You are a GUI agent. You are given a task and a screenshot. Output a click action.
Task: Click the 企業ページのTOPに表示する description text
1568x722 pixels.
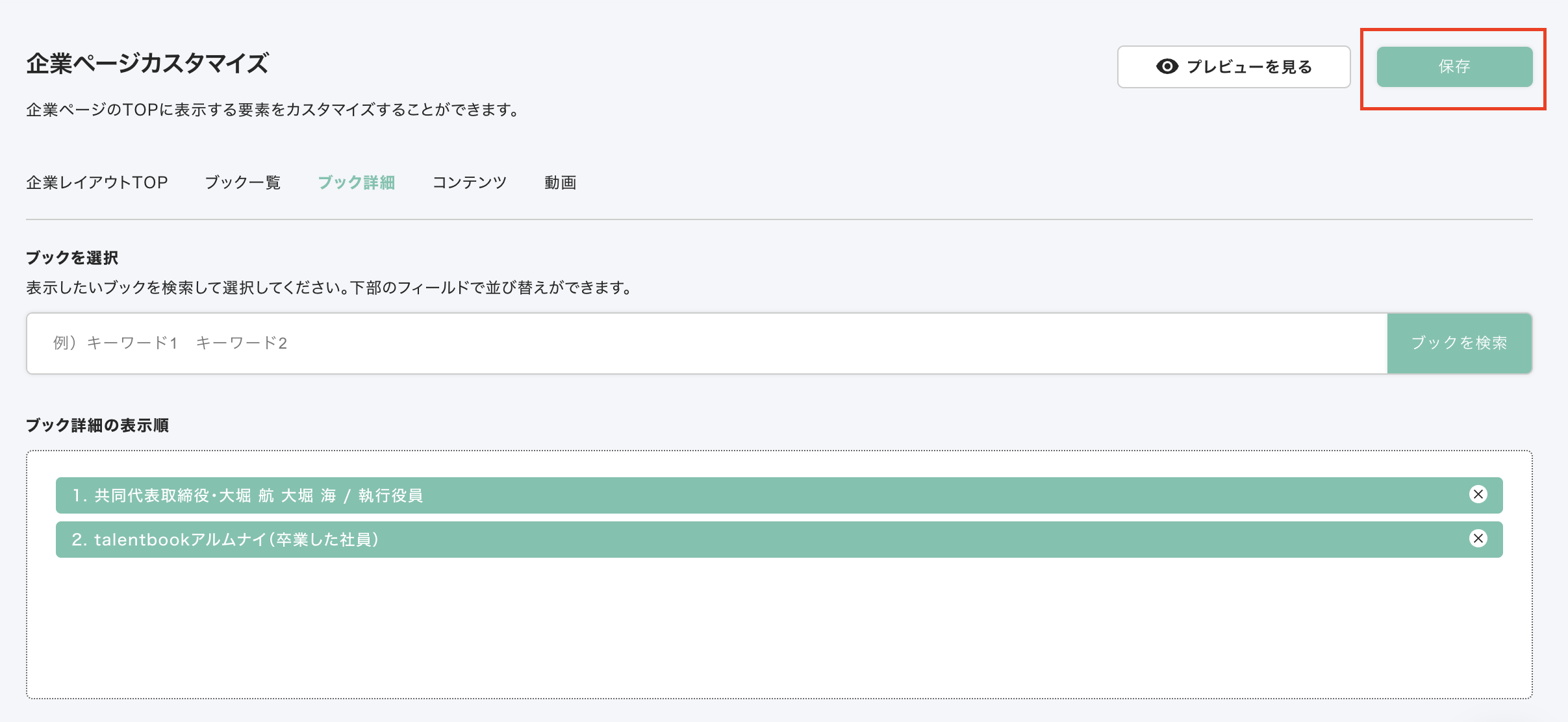(273, 110)
